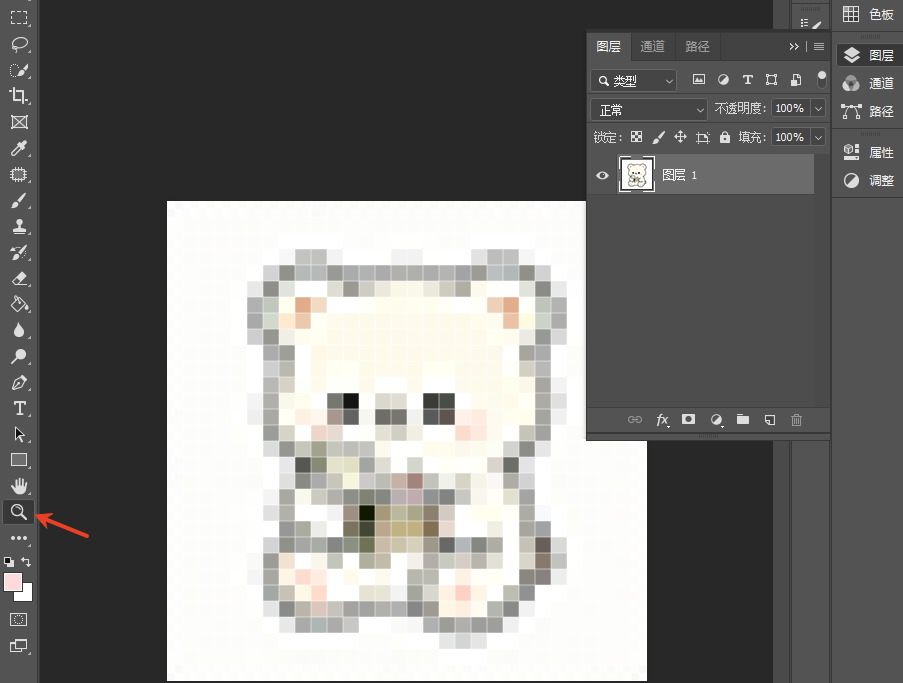Click the 不透明度 100% value field
This screenshot has height=683, width=903.
pyautogui.click(x=790, y=108)
